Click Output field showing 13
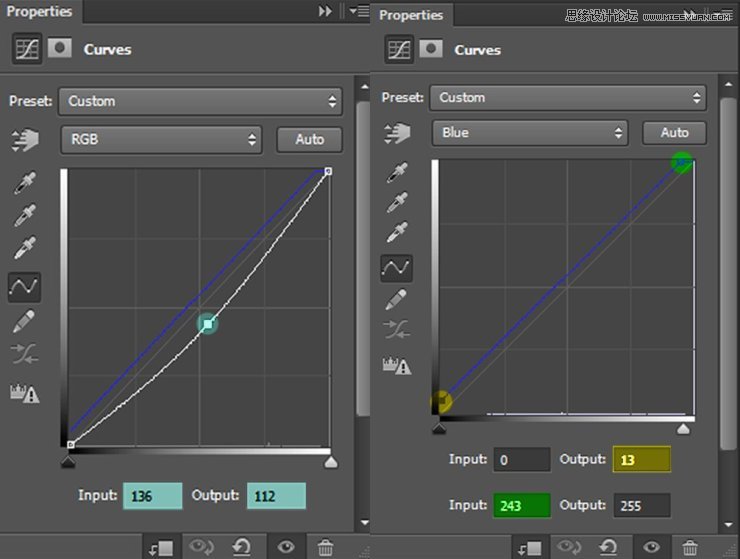 click(x=641, y=459)
